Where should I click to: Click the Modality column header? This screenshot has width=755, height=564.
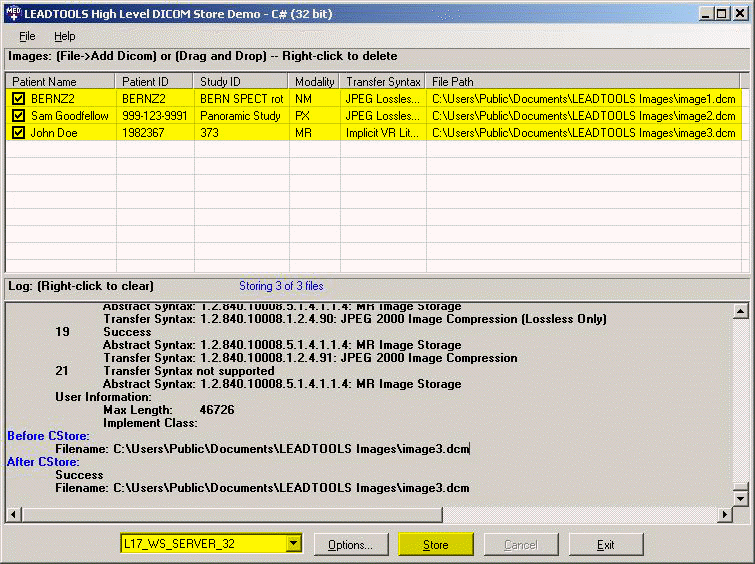click(x=314, y=82)
